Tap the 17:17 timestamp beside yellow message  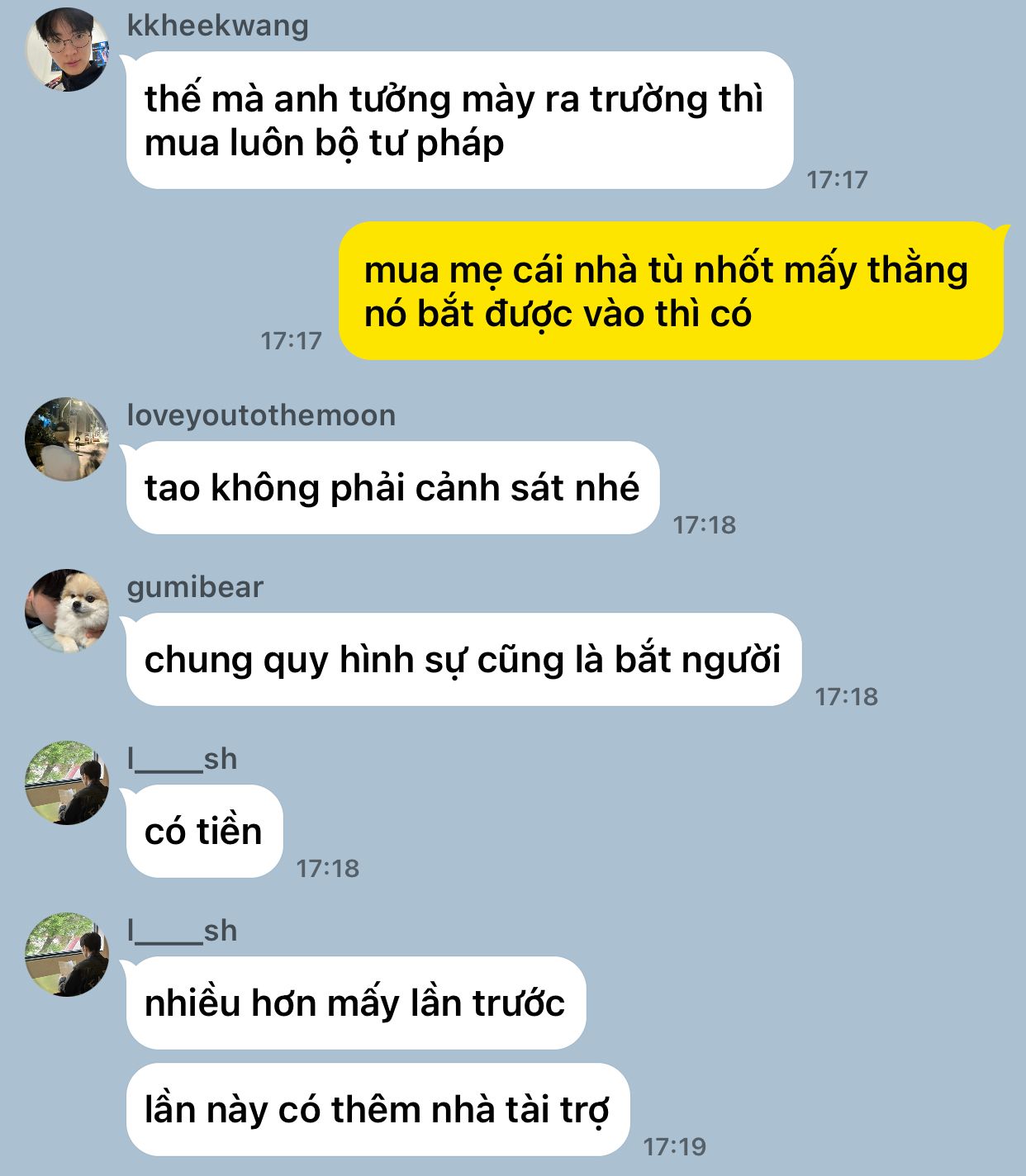(x=291, y=340)
